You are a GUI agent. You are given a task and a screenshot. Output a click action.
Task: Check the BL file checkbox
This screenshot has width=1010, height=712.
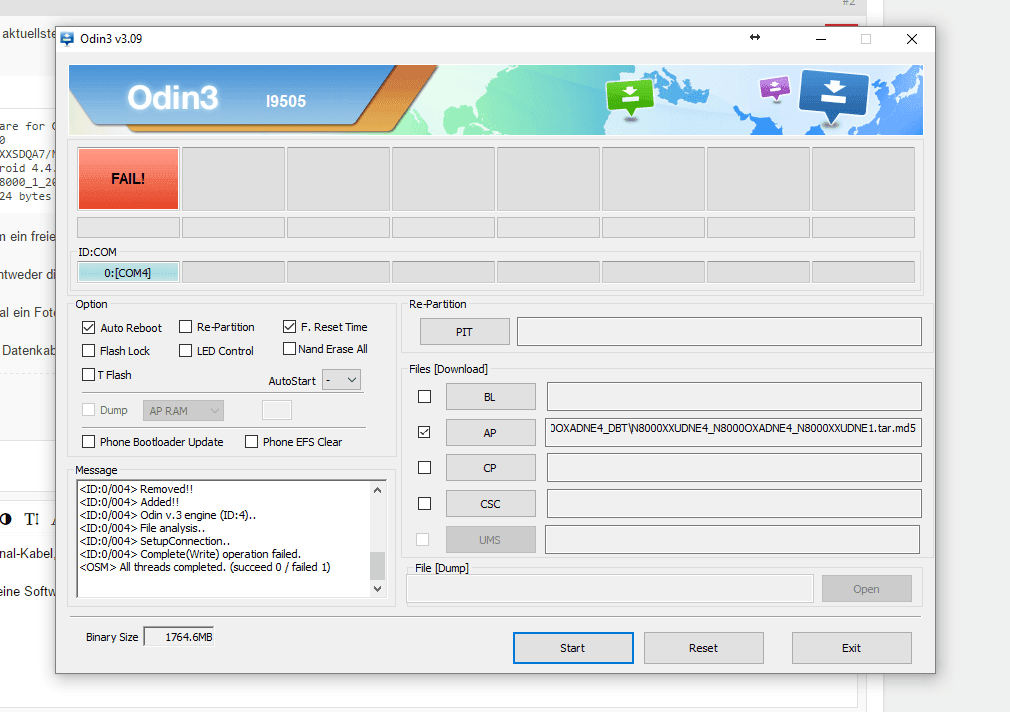pyautogui.click(x=424, y=396)
